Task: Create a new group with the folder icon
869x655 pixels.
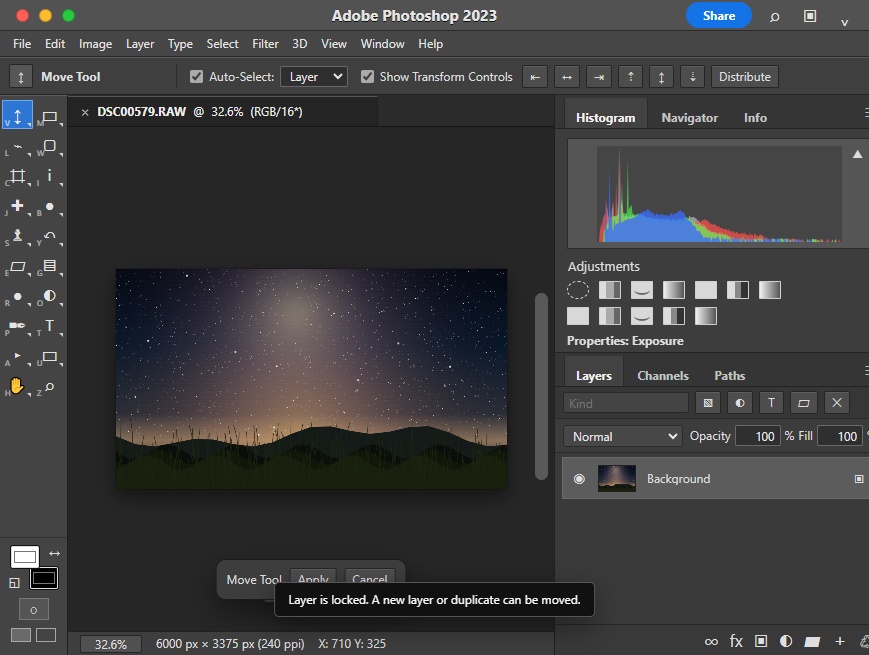Action: click(x=812, y=642)
